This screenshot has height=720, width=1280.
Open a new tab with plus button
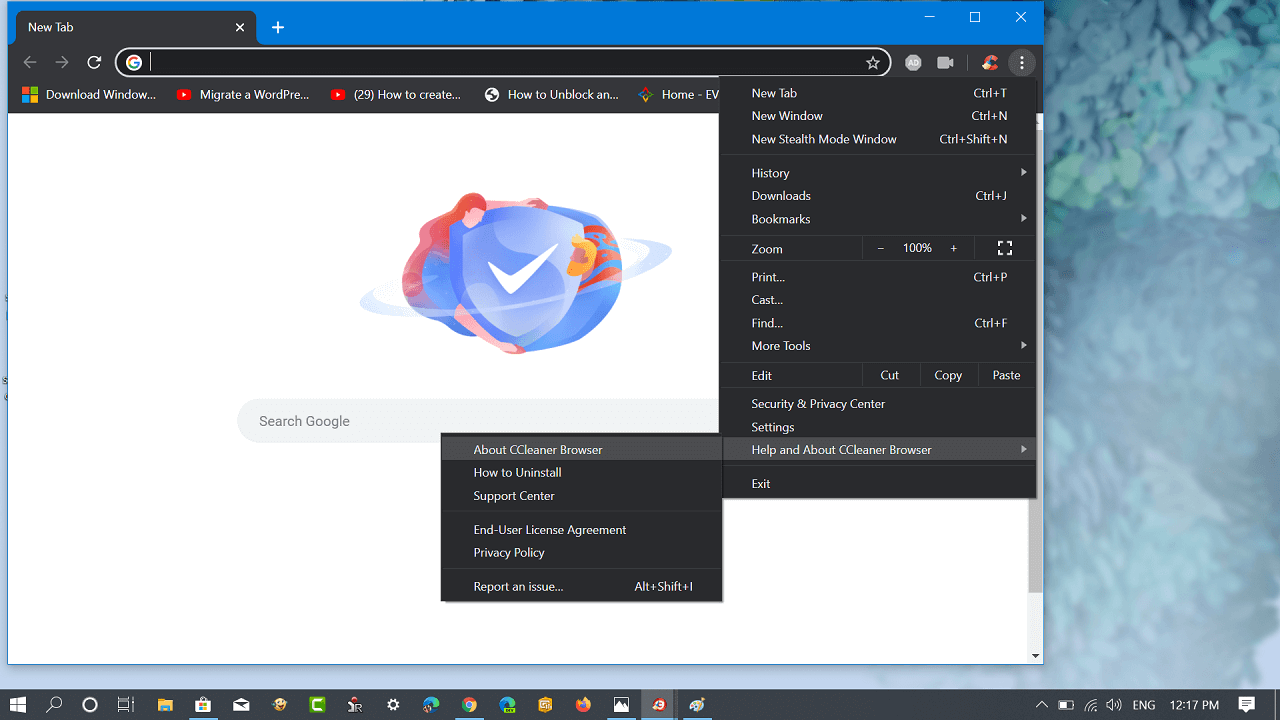click(278, 27)
